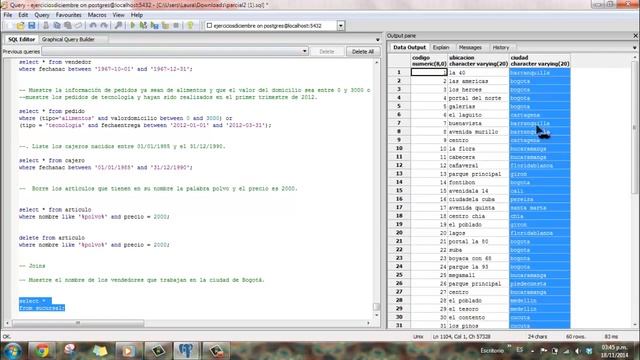Click the Delete All button
The image size is (640, 360).
[x=363, y=51]
